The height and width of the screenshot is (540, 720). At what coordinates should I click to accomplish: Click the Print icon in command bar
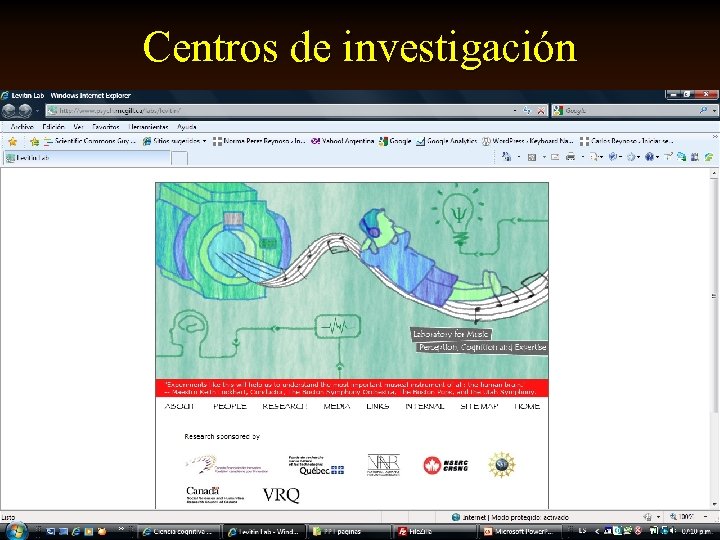(x=571, y=157)
